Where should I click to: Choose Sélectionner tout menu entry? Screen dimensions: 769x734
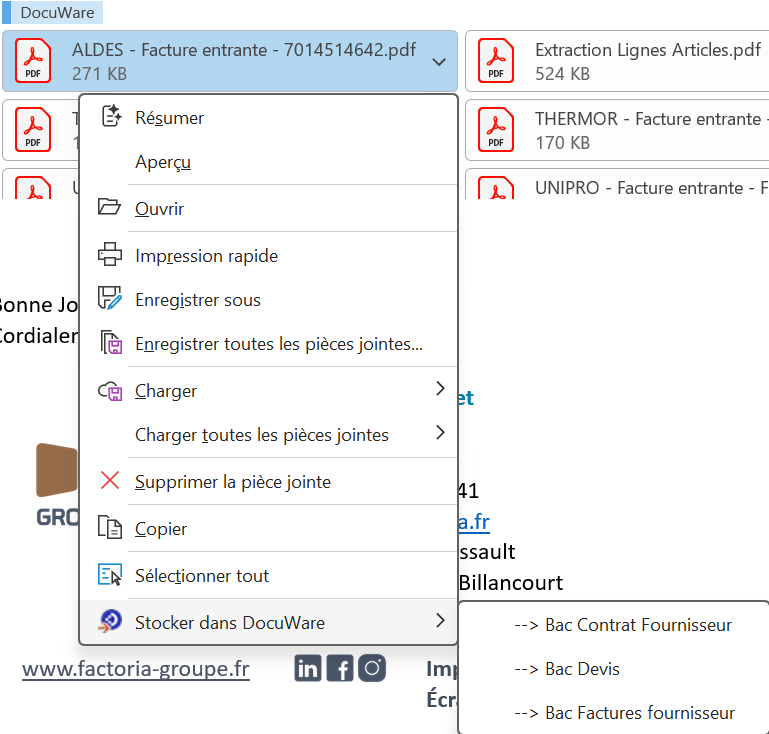click(x=269, y=576)
